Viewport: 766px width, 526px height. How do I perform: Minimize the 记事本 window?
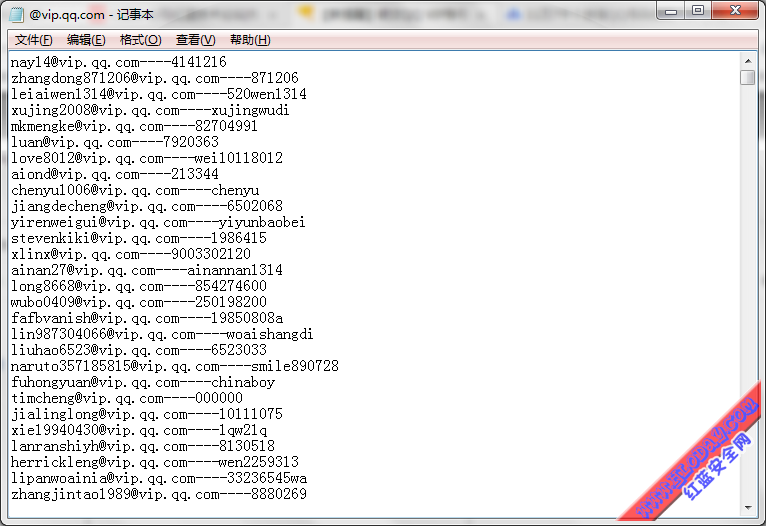tap(671, 11)
